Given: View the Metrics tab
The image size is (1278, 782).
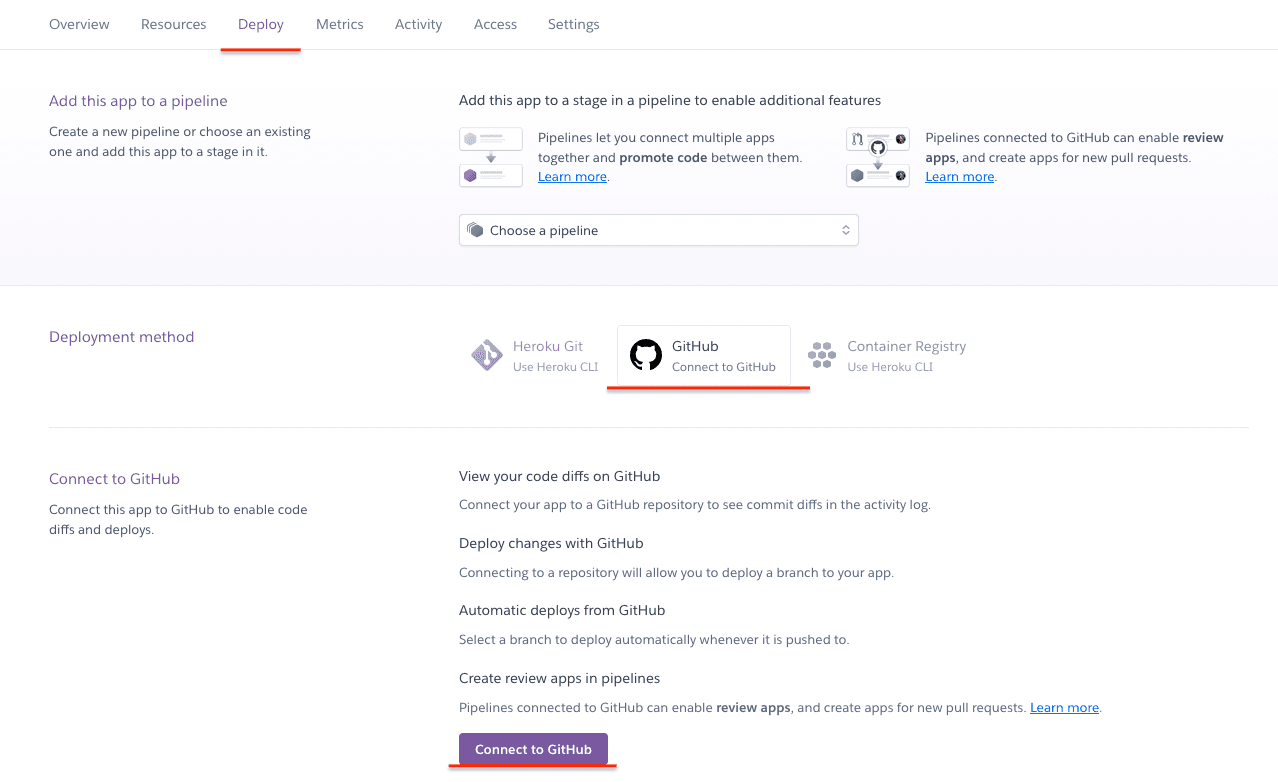Looking at the screenshot, I should [339, 23].
